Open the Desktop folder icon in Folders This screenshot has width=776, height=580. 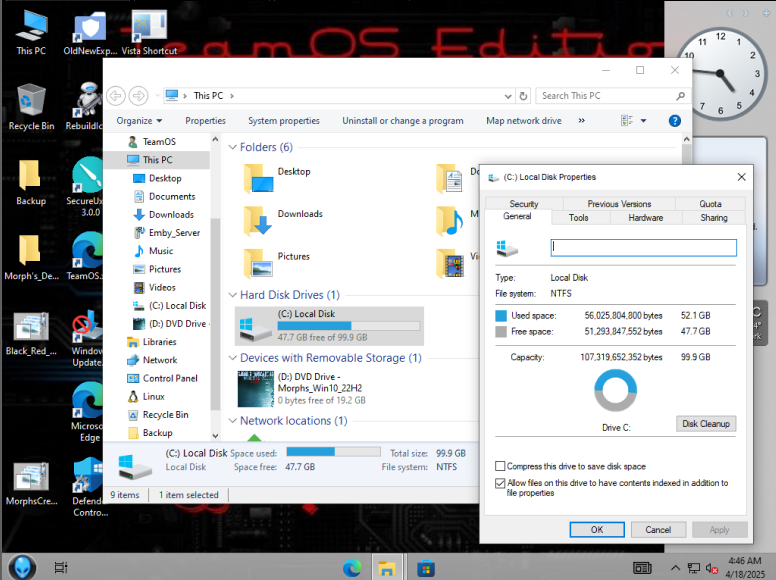[x=258, y=179]
